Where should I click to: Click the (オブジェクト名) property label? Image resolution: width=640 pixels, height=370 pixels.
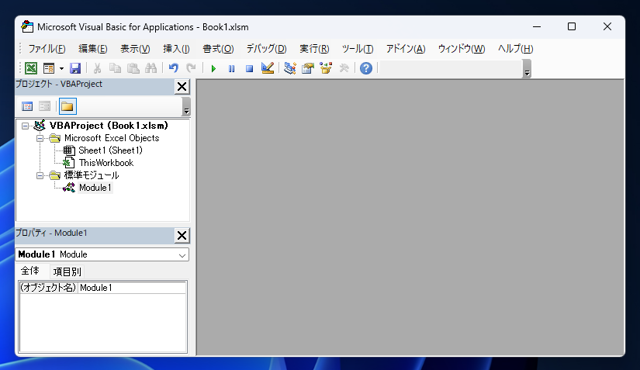tap(48, 288)
